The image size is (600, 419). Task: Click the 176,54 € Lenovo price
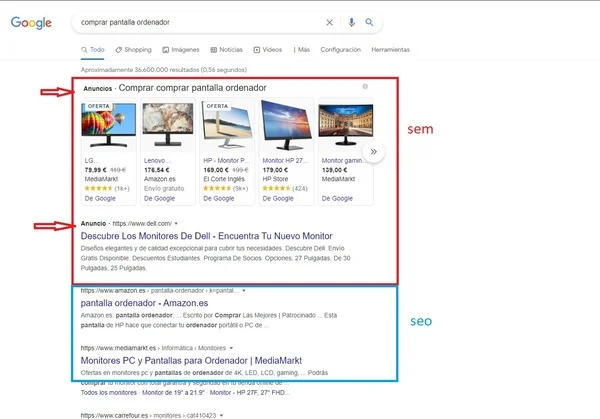[157, 170]
